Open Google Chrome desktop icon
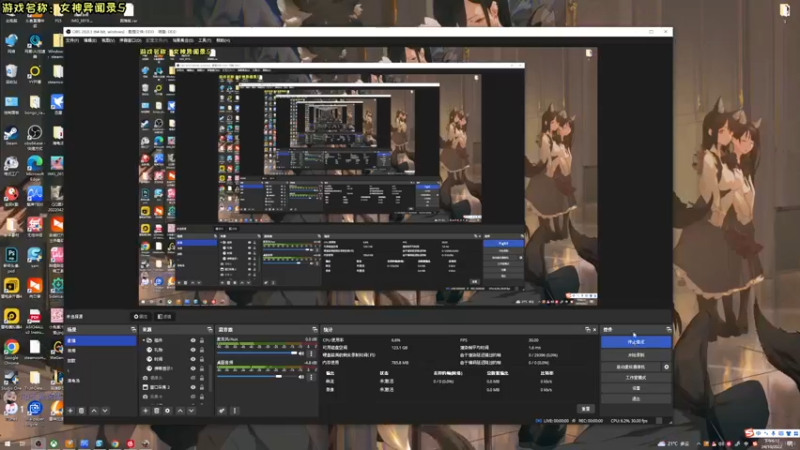The height and width of the screenshot is (450, 800). [11, 351]
